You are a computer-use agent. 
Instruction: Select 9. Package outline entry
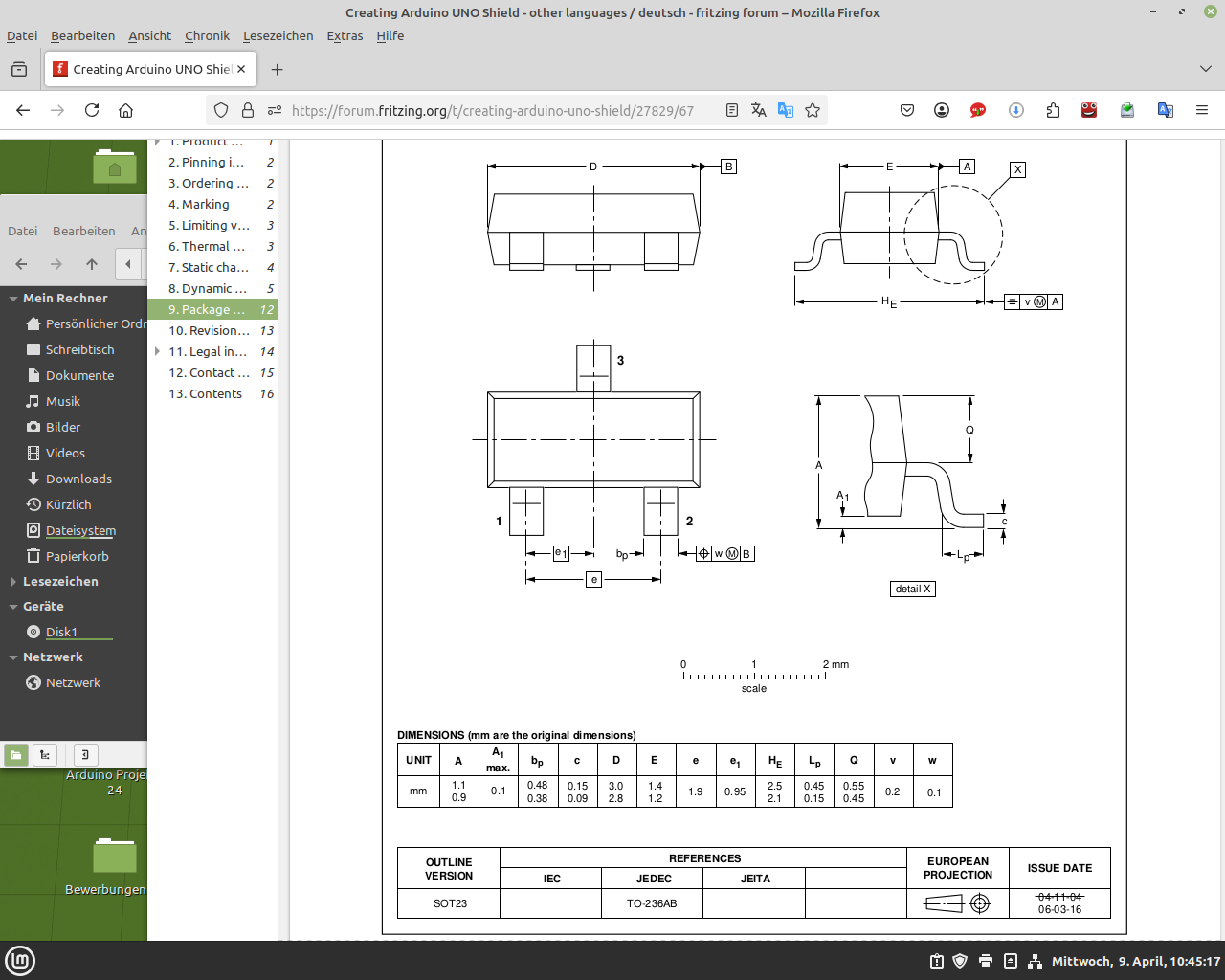tap(212, 310)
